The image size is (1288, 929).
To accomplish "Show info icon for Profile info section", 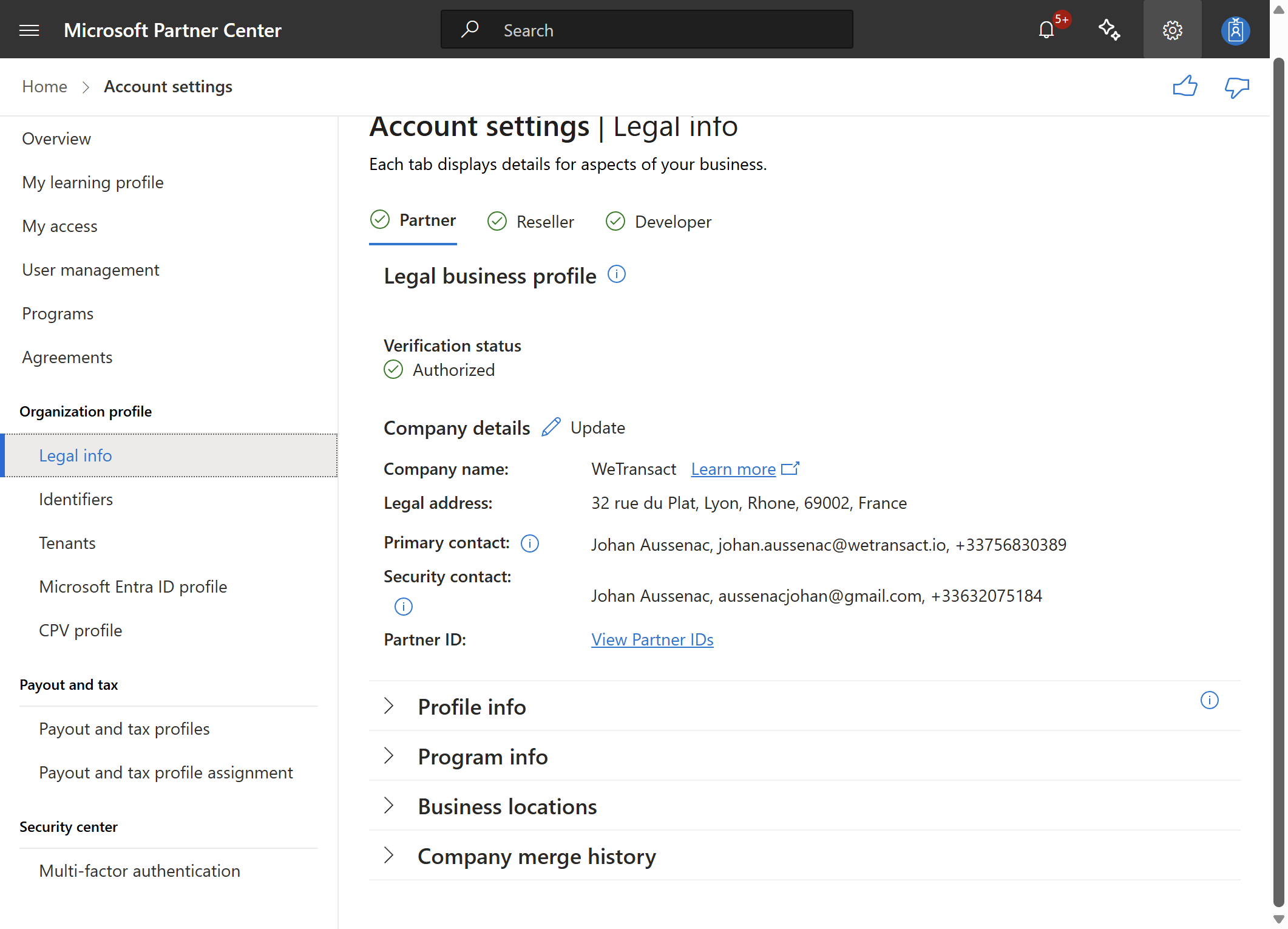I will 1210,700.
